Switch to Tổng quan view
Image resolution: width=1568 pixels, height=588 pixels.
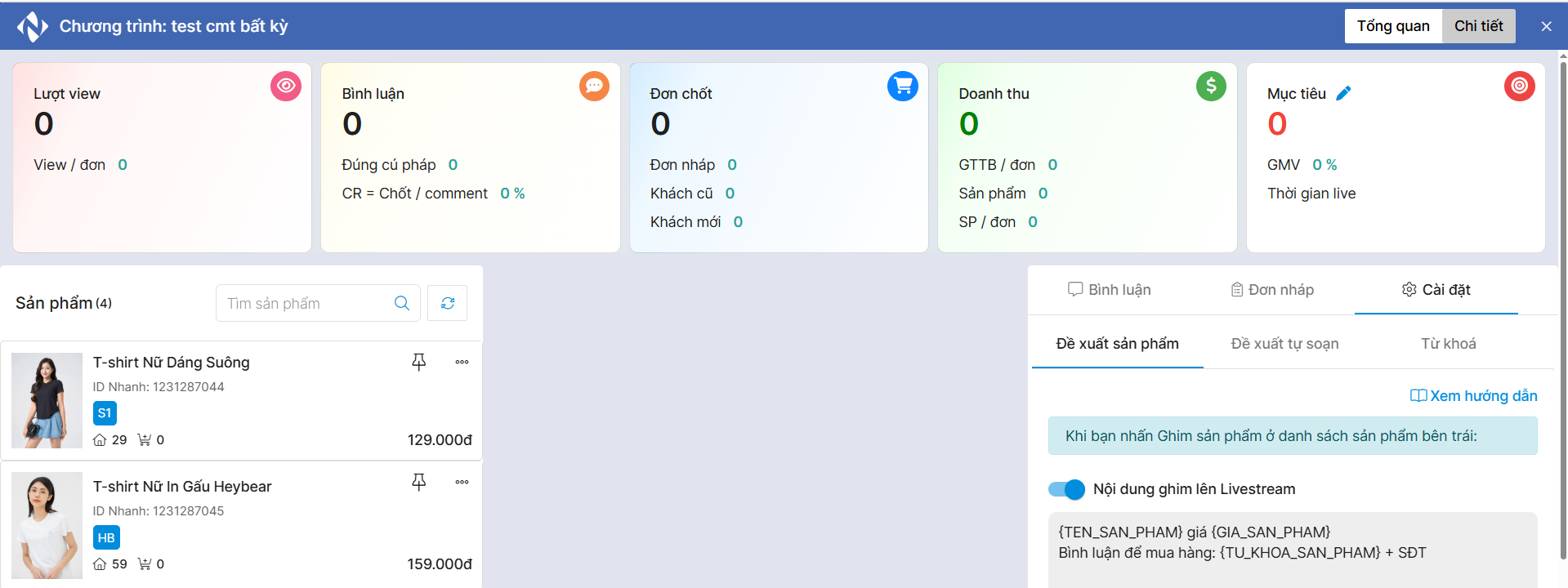(x=1393, y=26)
